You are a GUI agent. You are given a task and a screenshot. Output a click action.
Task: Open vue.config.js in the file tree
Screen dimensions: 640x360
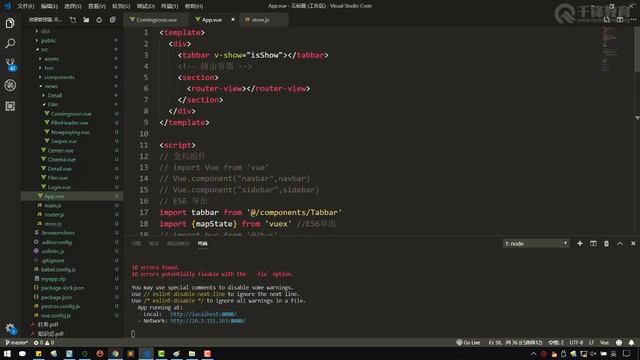pyautogui.click(x=56, y=316)
